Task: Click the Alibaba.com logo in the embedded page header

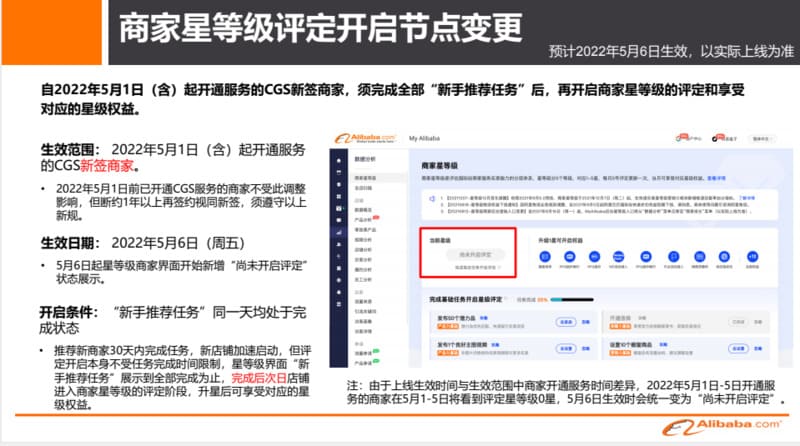Action: coord(364,138)
